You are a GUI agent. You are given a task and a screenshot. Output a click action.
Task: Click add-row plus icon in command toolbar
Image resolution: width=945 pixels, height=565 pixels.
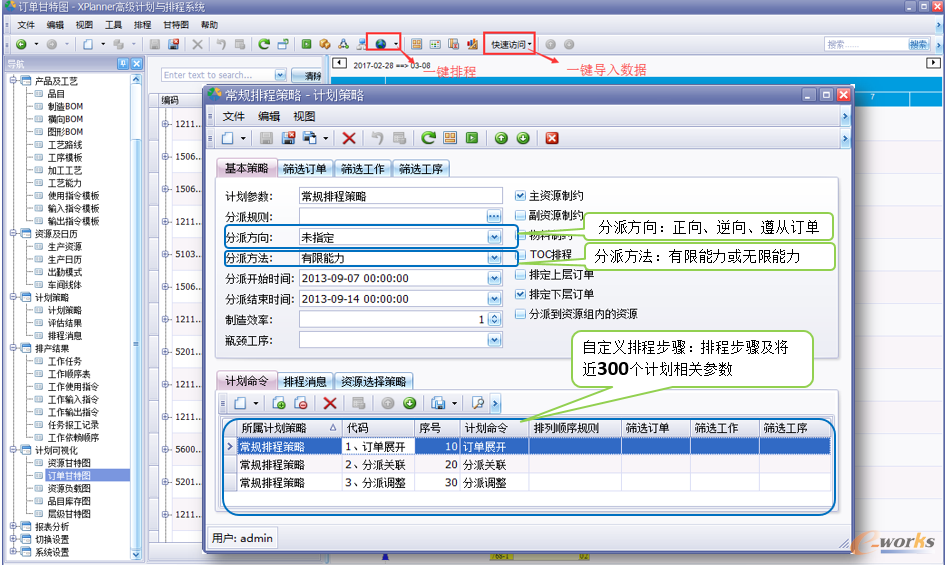[278, 403]
